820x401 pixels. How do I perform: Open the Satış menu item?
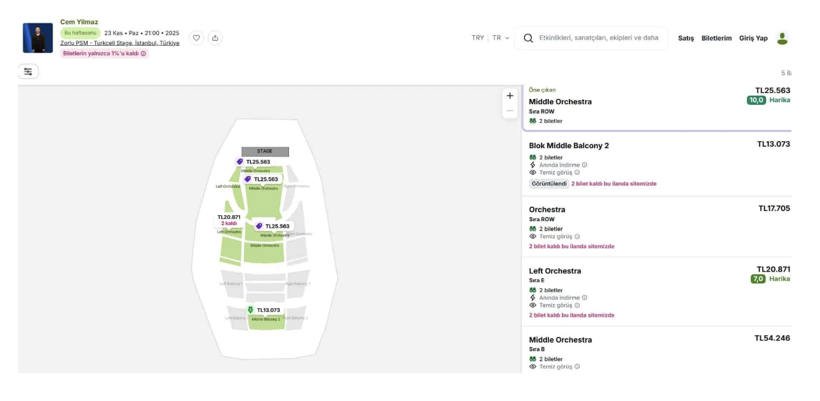(x=686, y=38)
